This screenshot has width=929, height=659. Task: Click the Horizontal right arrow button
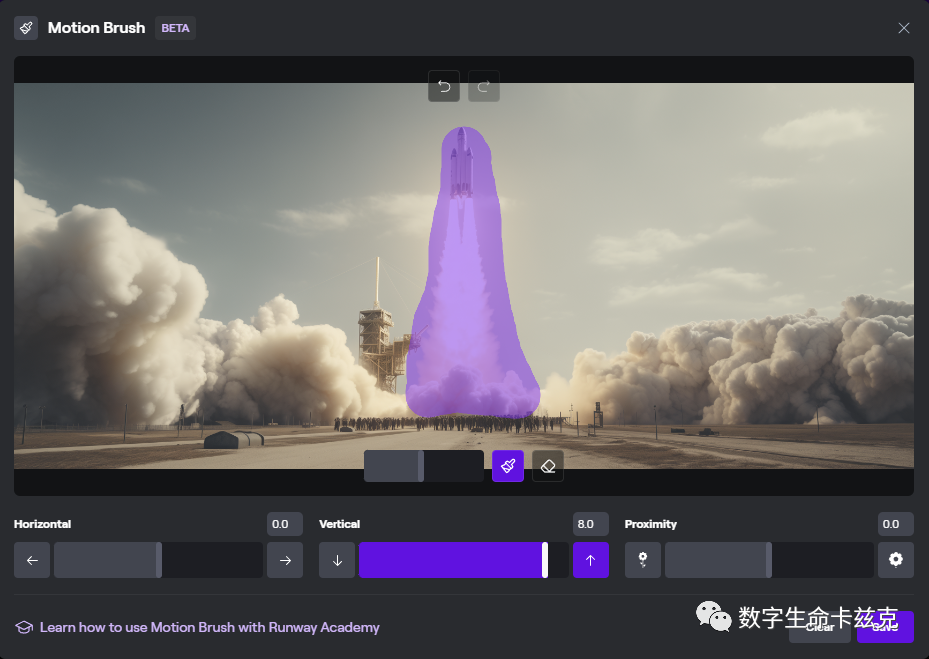[285, 560]
